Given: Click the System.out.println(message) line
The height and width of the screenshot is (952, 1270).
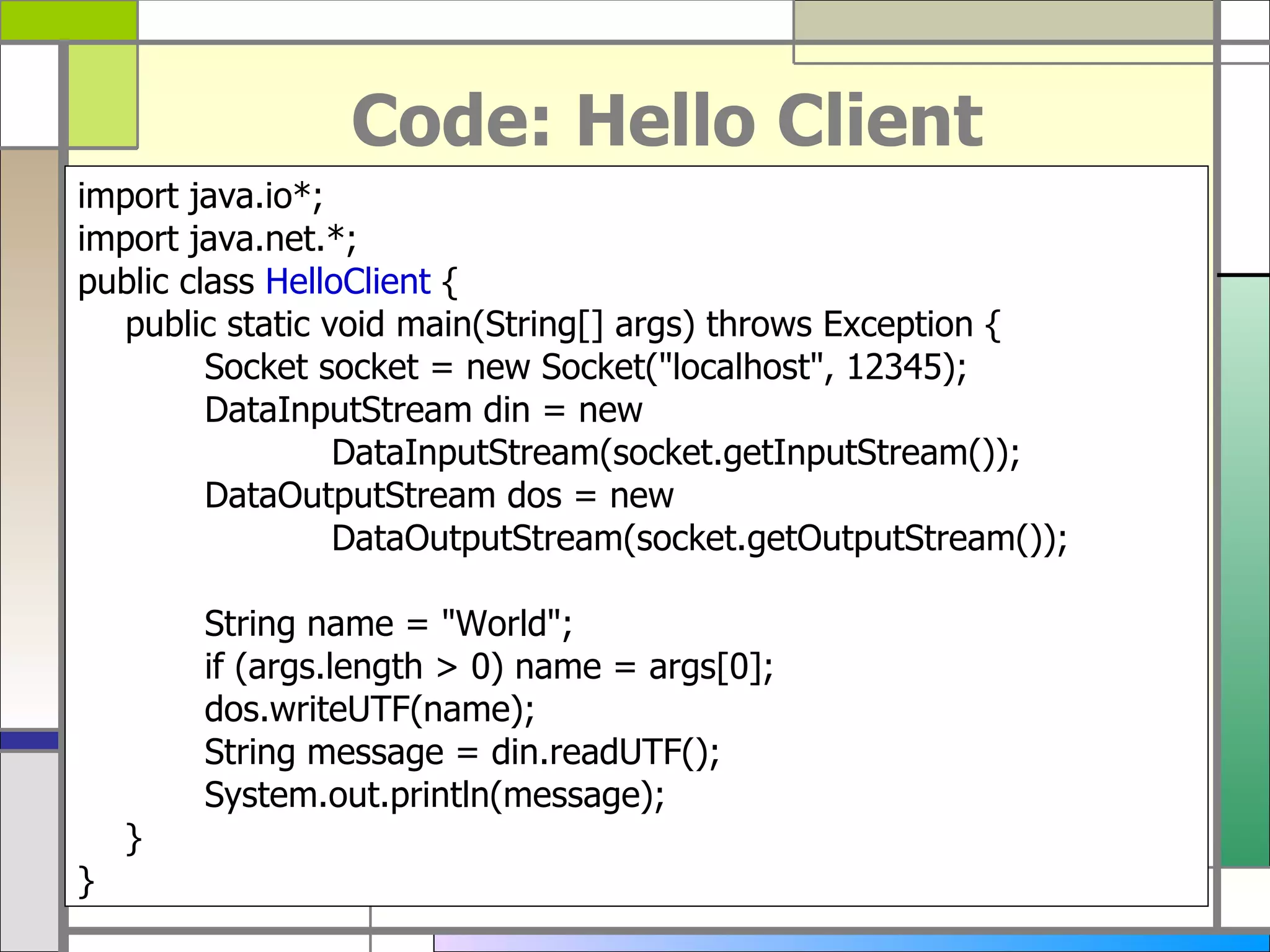Looking at the screenshot, I should click(x=434, y=795).
